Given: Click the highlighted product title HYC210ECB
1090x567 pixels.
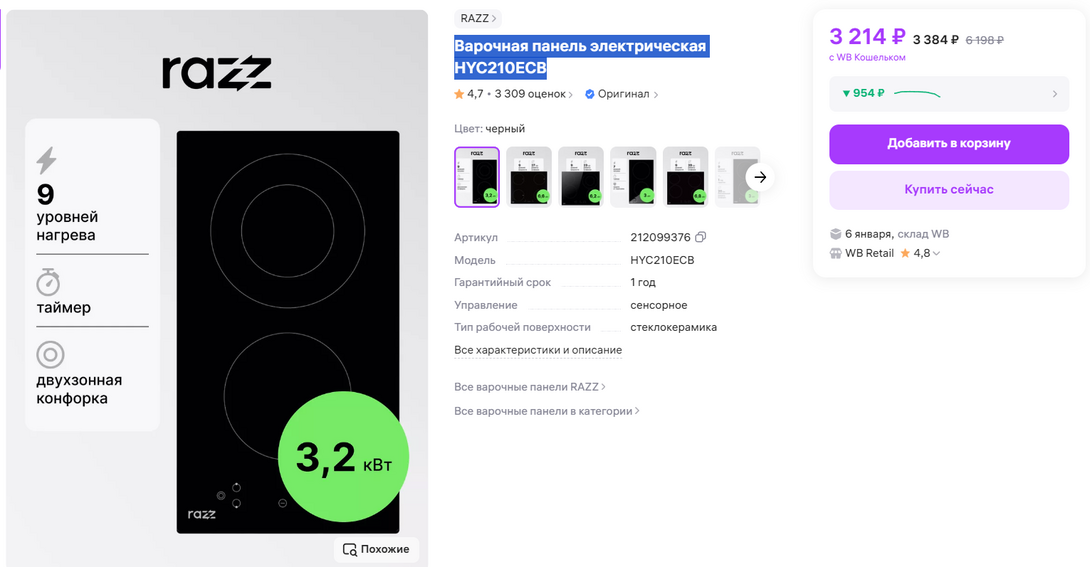Looking at the screenshot, I should [x=580, y=57].
